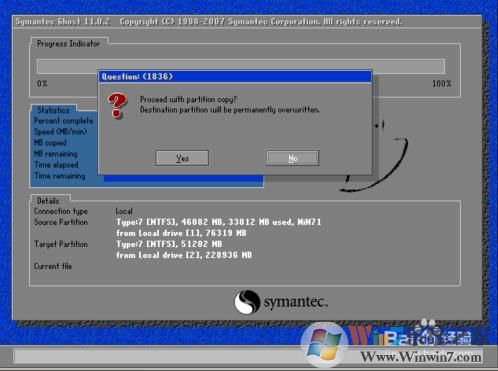Click the Windows orb watermark logo
The height and width of the screenshot is (371, 498).
tap(324, 345)
